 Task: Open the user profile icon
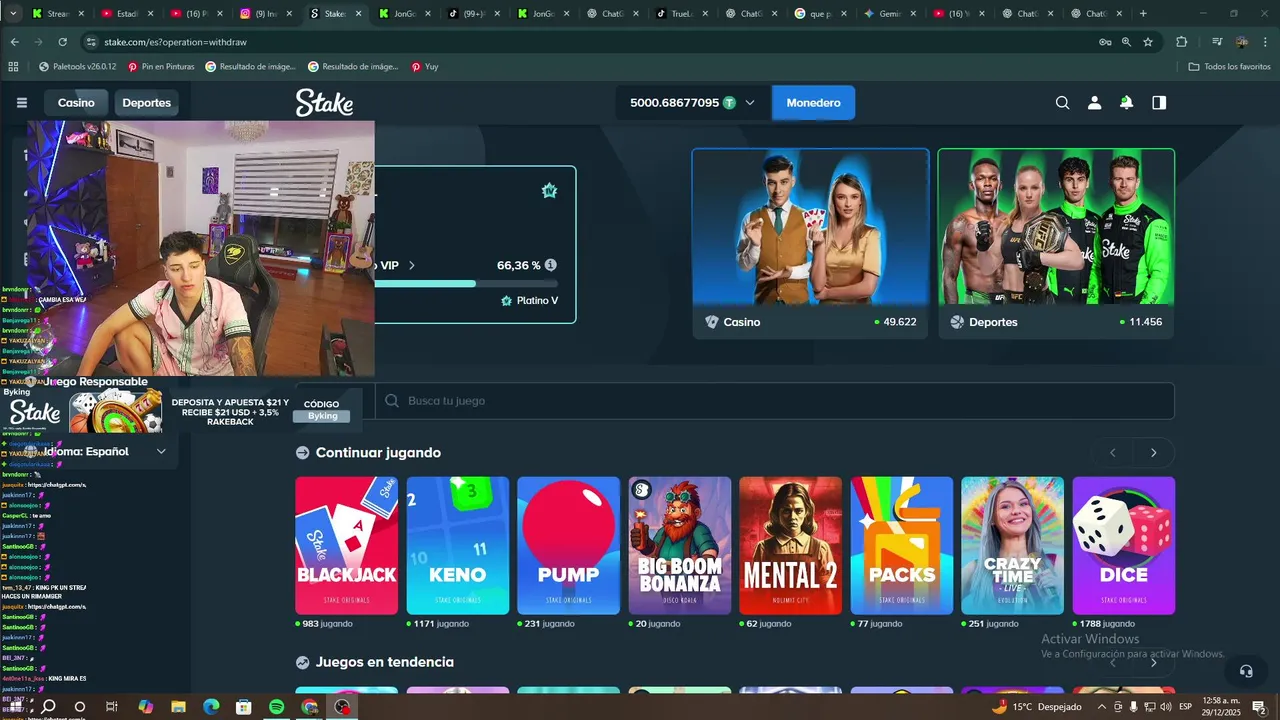[1094, 103]
